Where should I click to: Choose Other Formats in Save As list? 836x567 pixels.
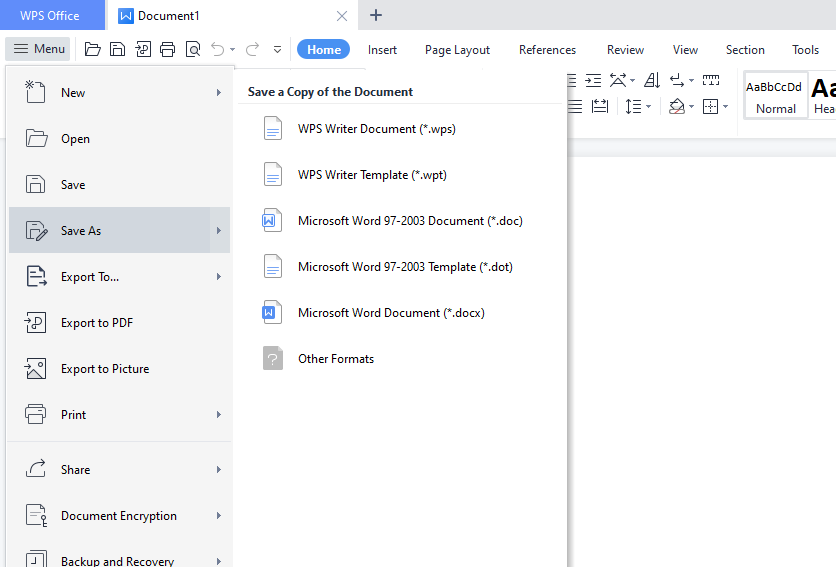point(336,359)
